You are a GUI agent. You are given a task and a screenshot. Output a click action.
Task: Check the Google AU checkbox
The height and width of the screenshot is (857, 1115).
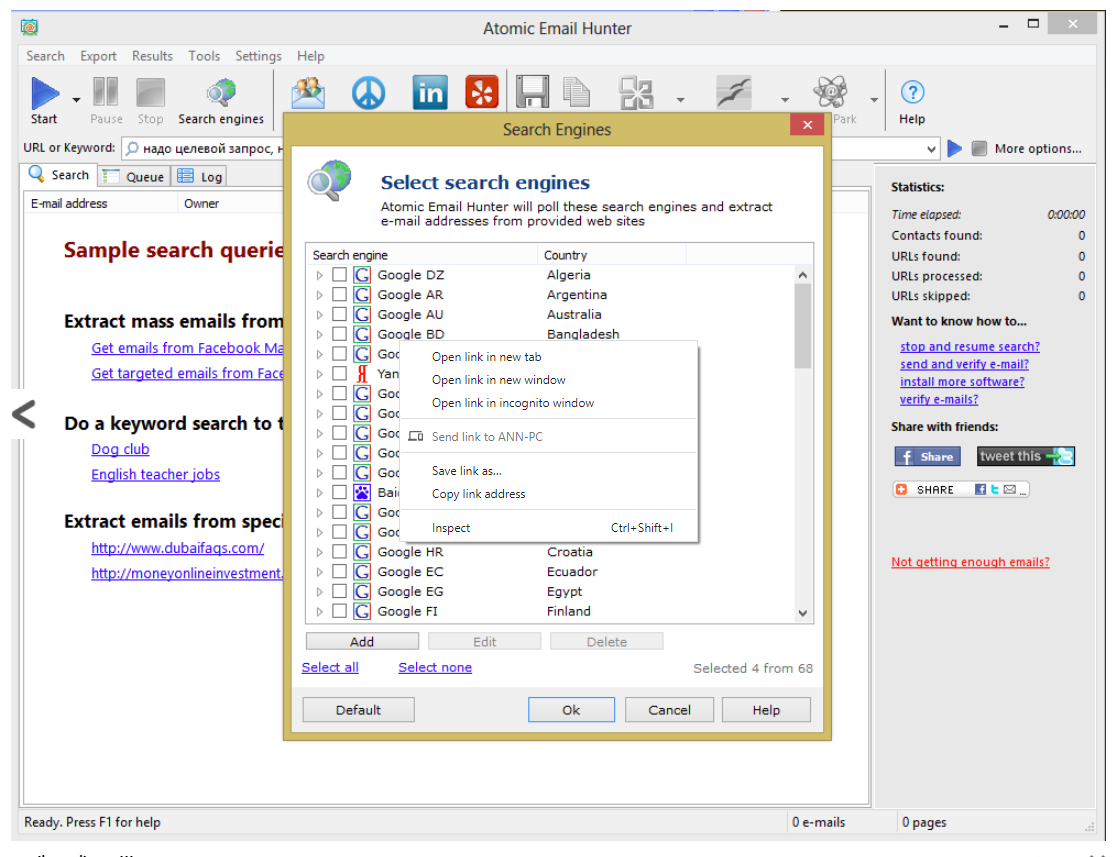pos(338,314)
